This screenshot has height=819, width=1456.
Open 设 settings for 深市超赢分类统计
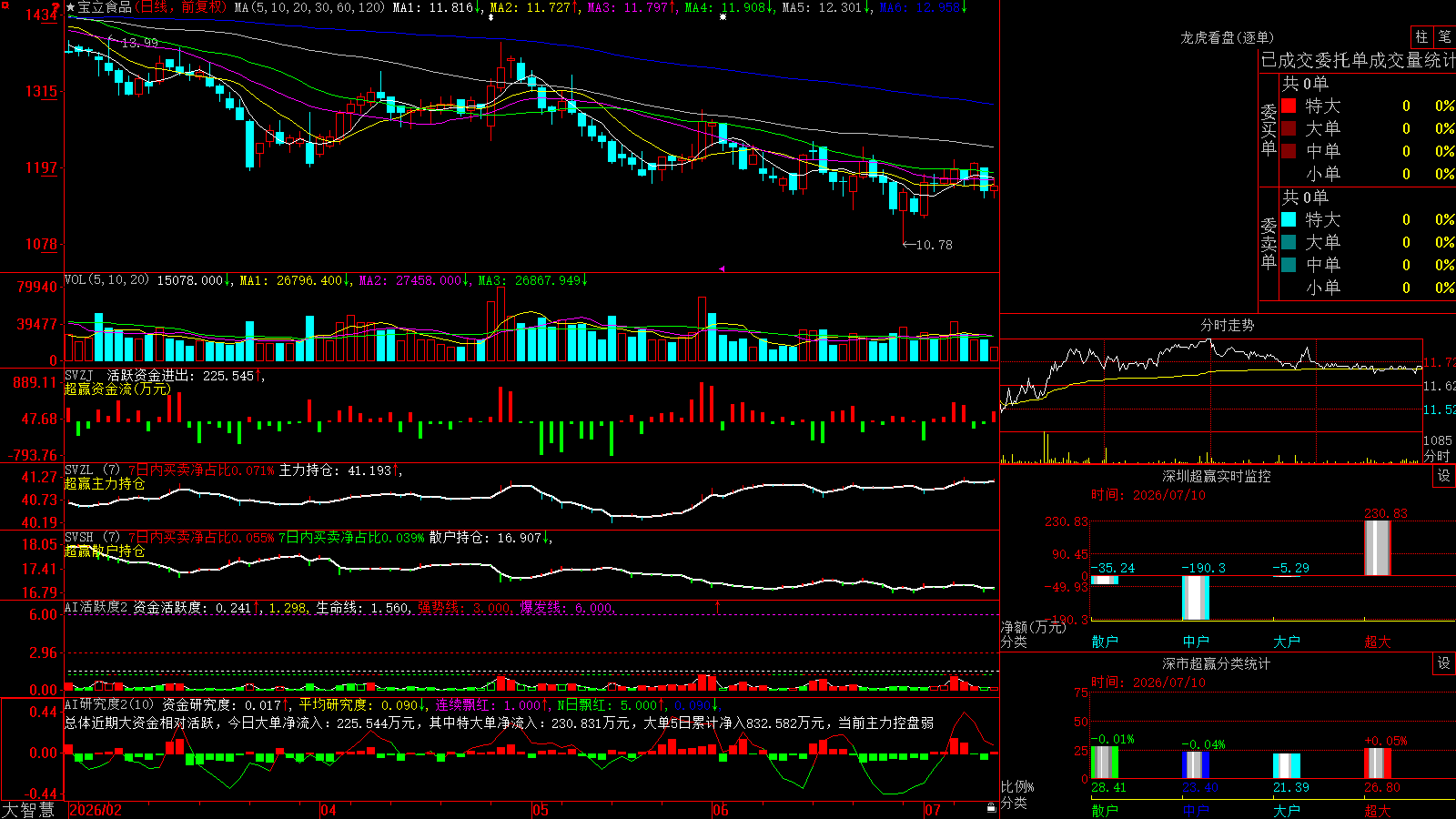(x=1443, y=663)
